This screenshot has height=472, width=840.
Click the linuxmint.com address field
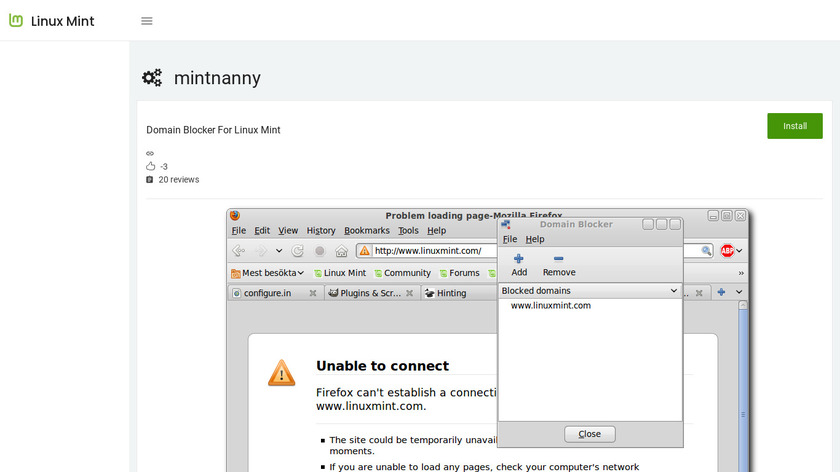[426, 251]
